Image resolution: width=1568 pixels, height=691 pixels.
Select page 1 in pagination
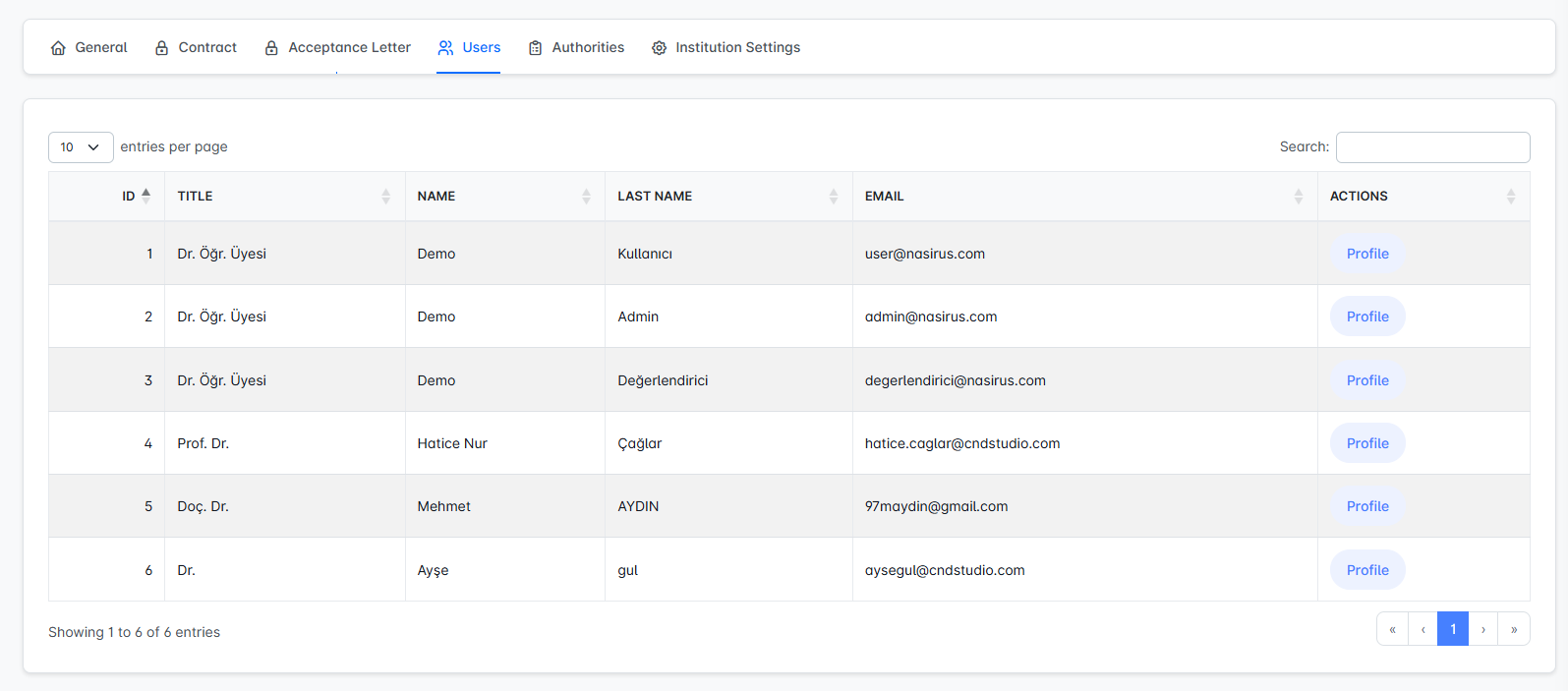point(1452,629)
